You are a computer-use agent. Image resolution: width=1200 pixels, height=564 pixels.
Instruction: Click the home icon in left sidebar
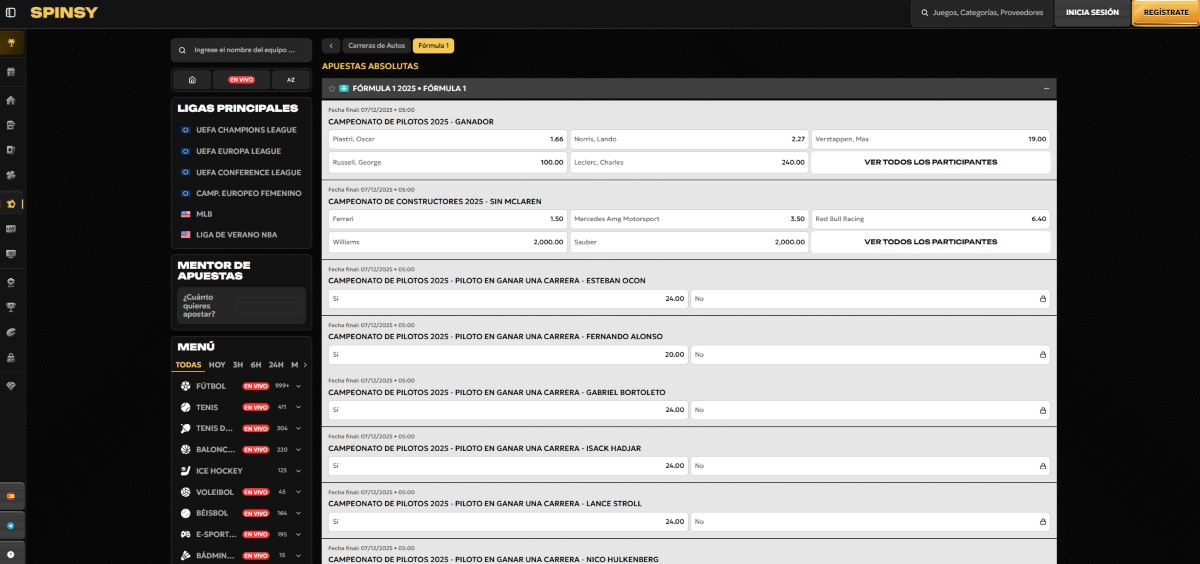pyautogui.click(x=11, y=100)
